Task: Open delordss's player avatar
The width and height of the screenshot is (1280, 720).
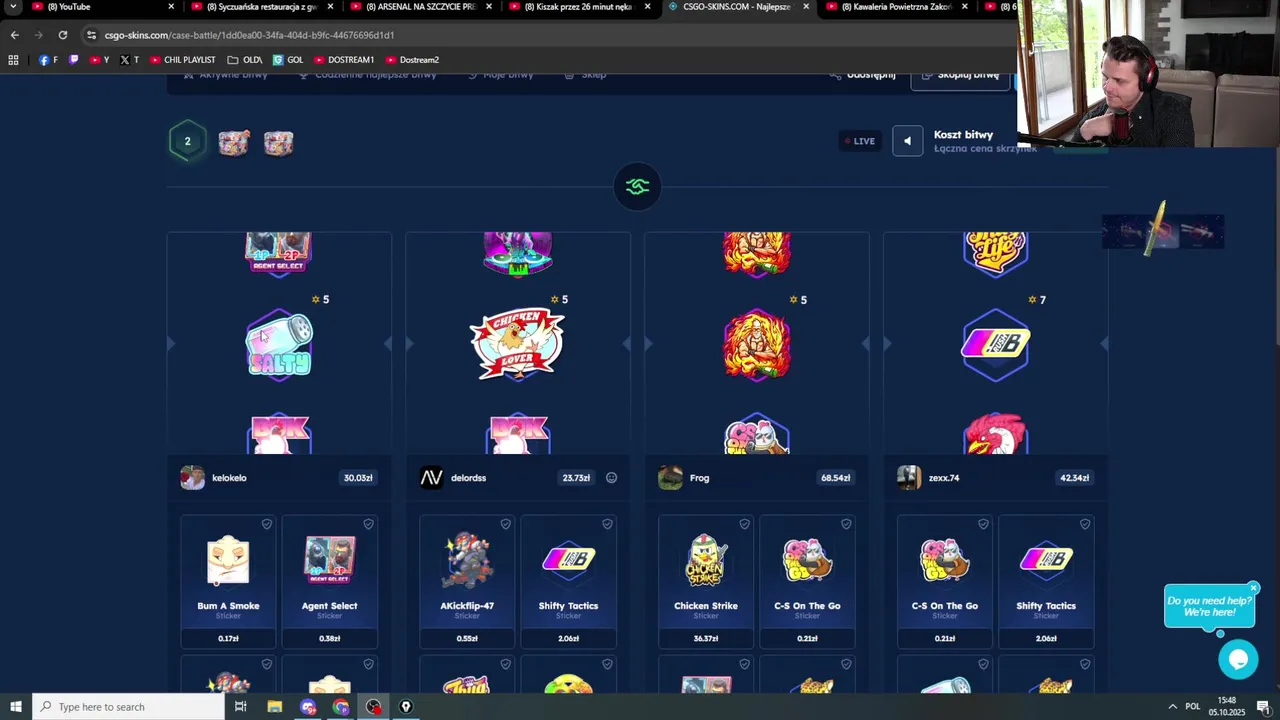Action: click(x=431, y=478)
